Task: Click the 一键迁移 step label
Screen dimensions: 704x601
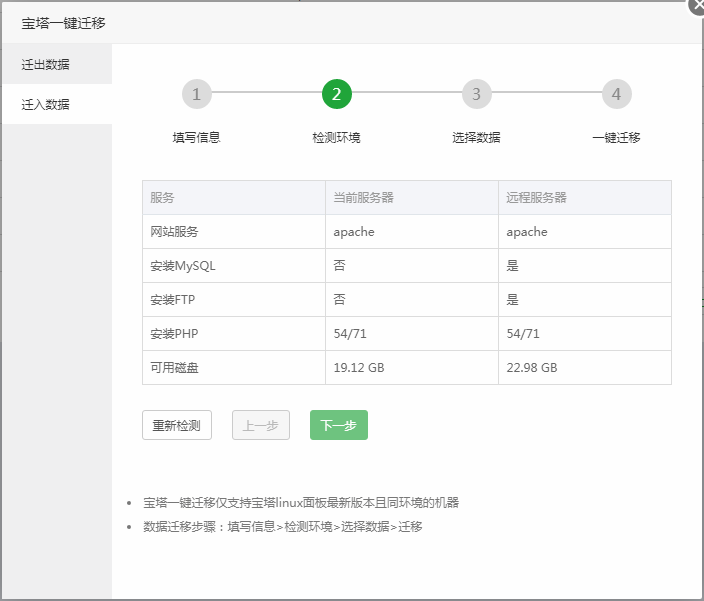Action: click(x=616, y=138)
